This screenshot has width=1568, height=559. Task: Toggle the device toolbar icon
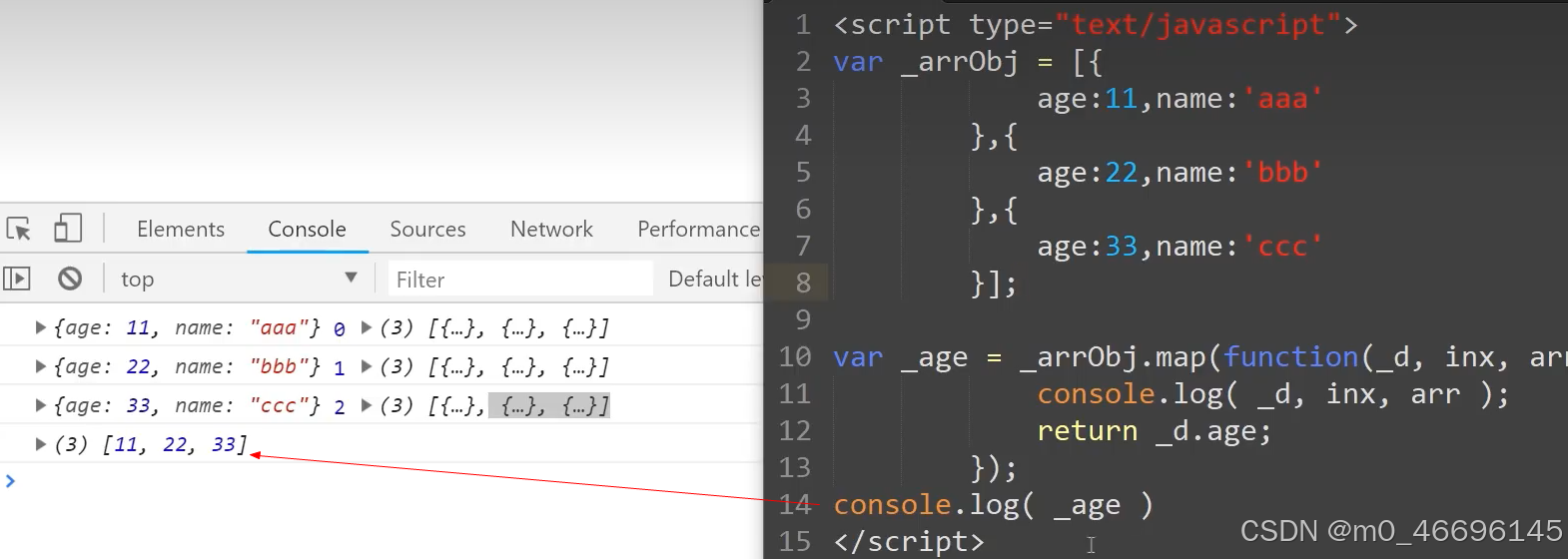coord(67,229)
